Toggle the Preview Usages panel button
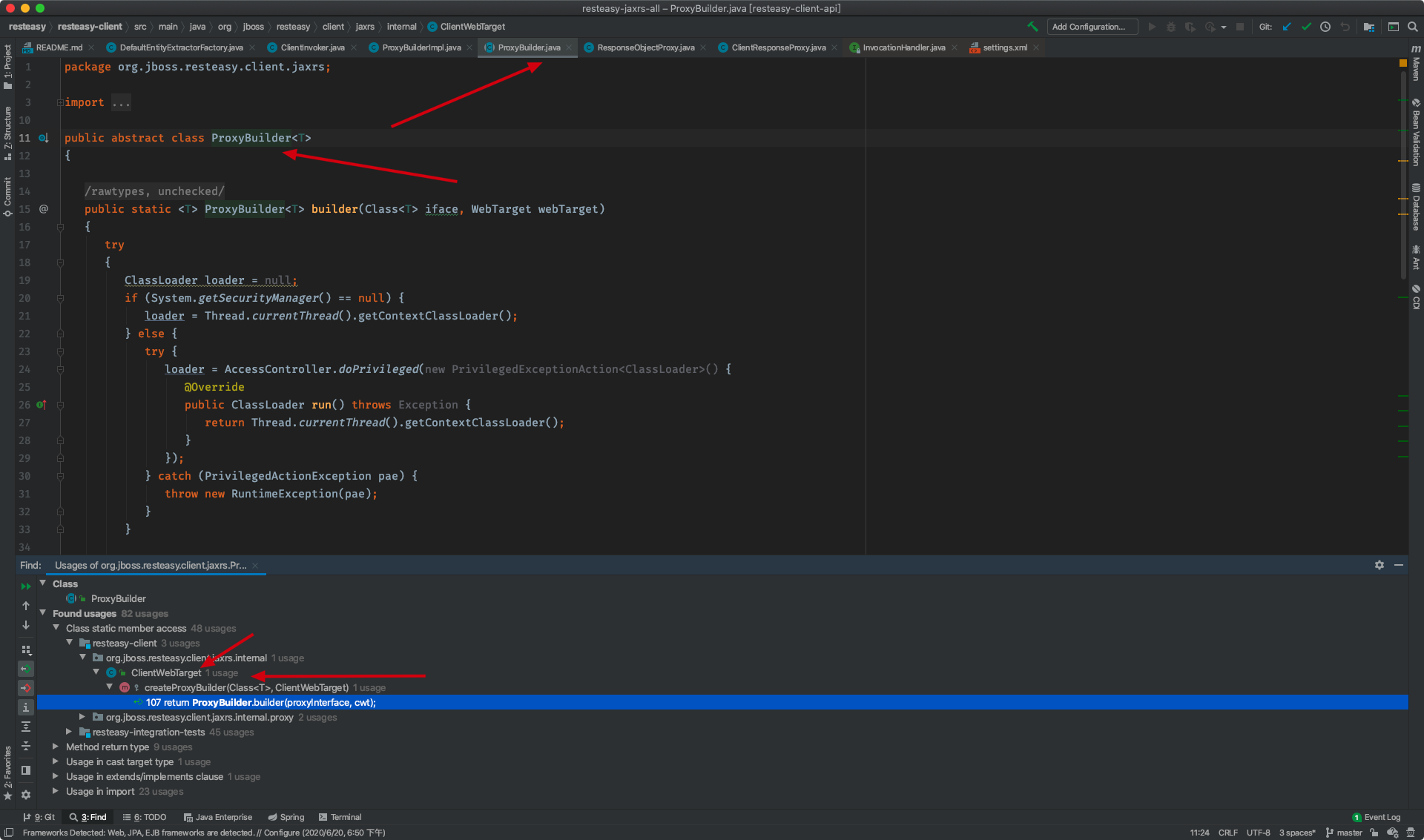 tap(26, 770)
